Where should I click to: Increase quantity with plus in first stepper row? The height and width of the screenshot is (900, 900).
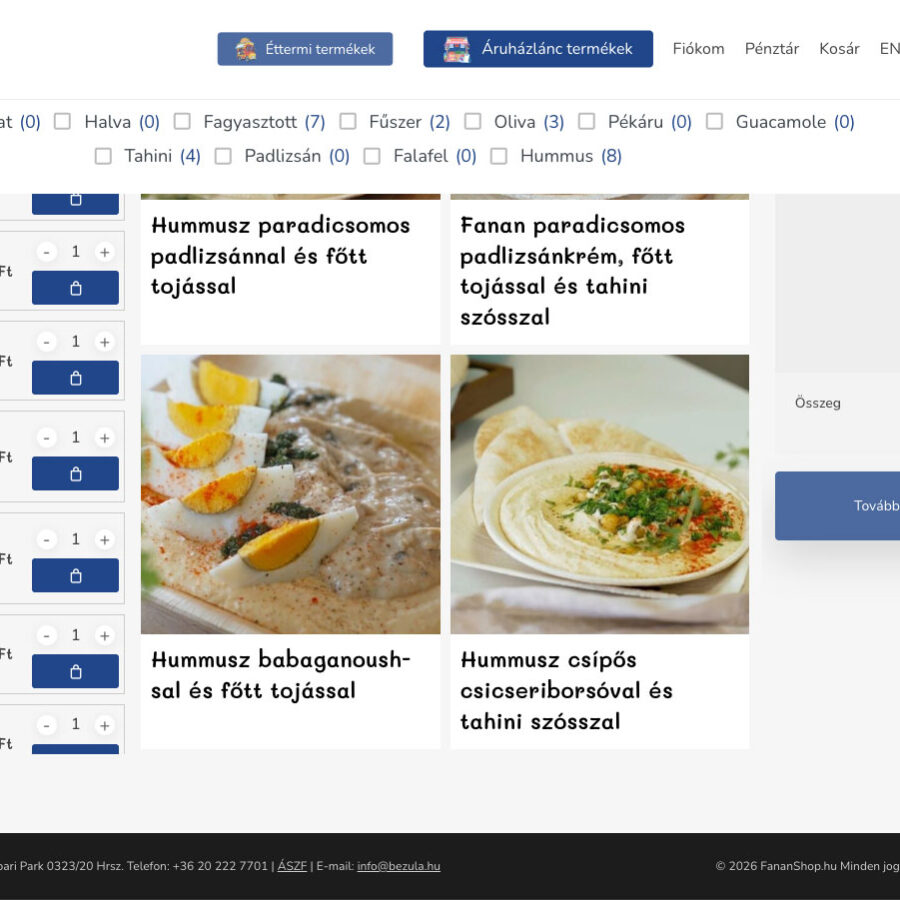104,252
